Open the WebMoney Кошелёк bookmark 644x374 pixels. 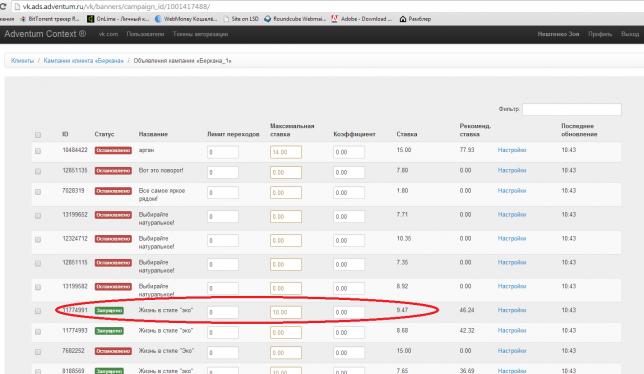coord(186,19)
